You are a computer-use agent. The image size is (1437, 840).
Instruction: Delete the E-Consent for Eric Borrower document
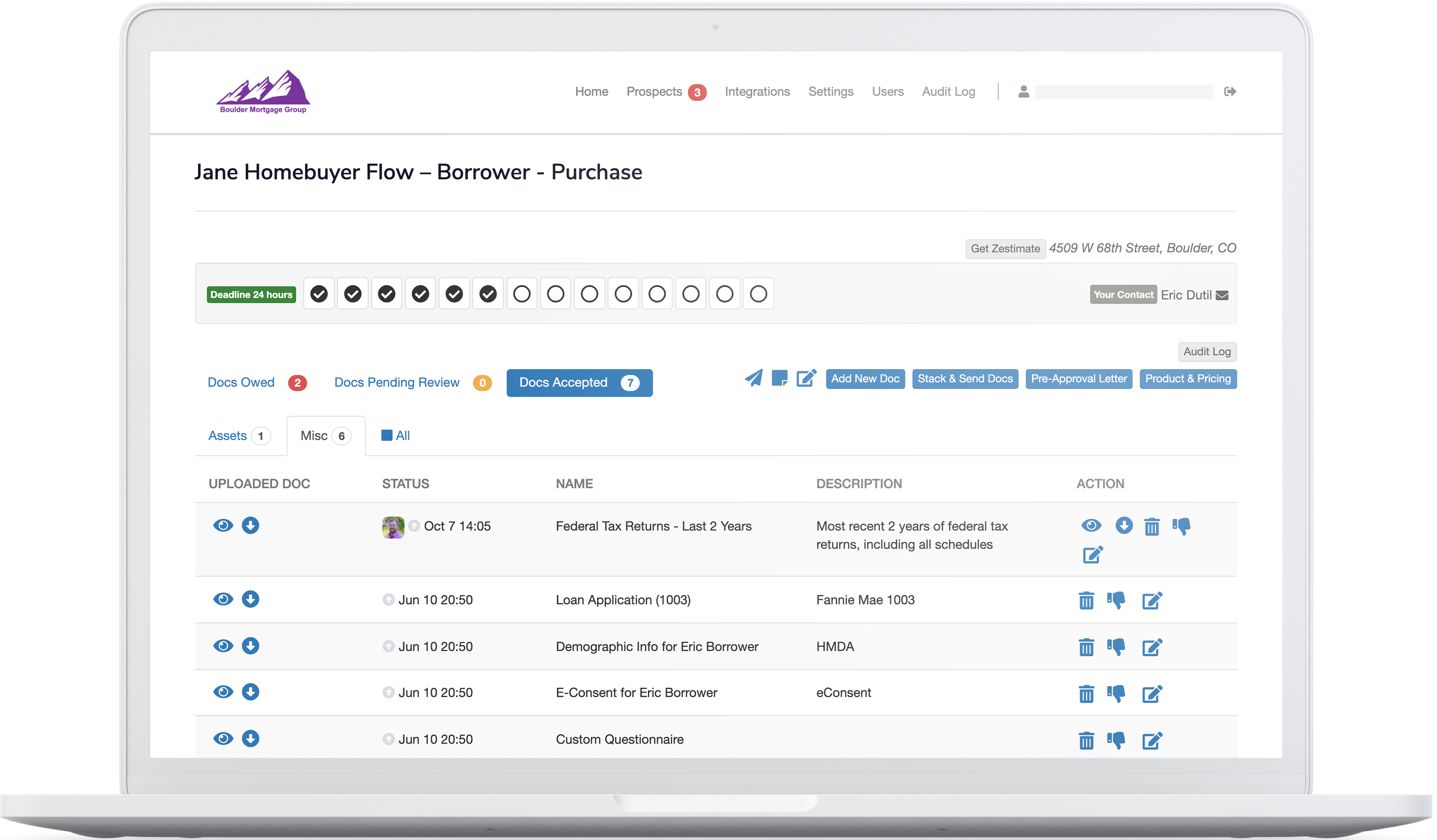pos(1086,693)
